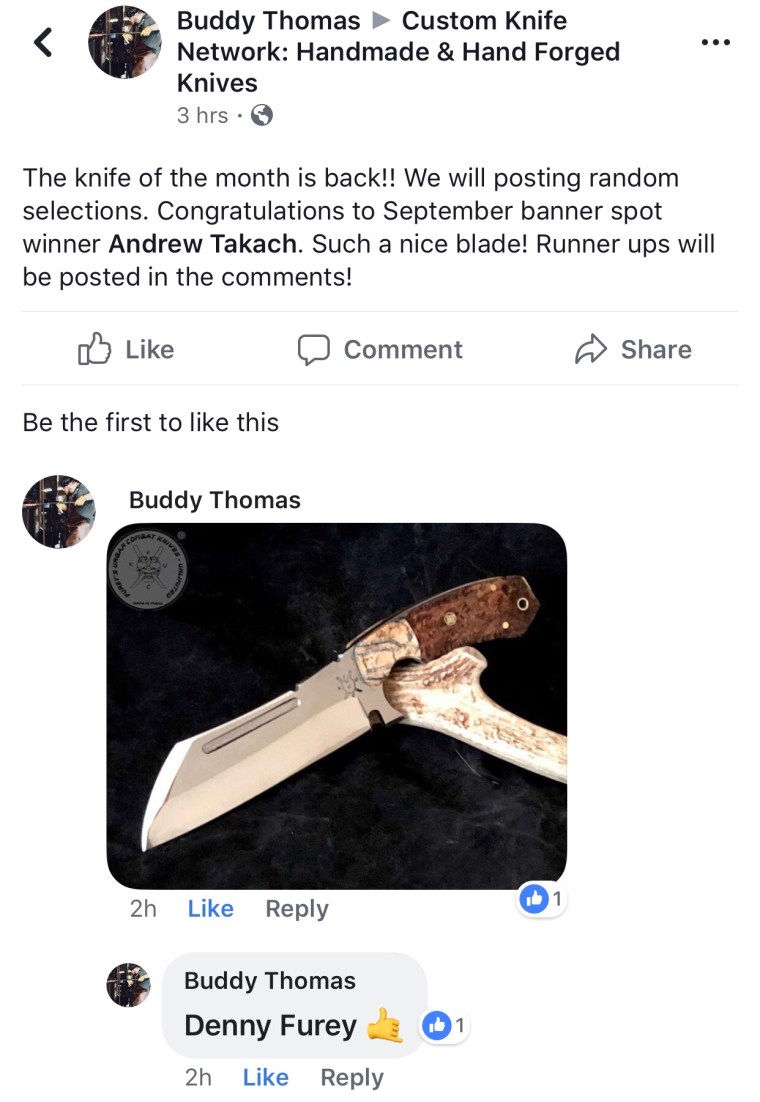
Task: Like the knife photo comment
Action: click(210, 908)
